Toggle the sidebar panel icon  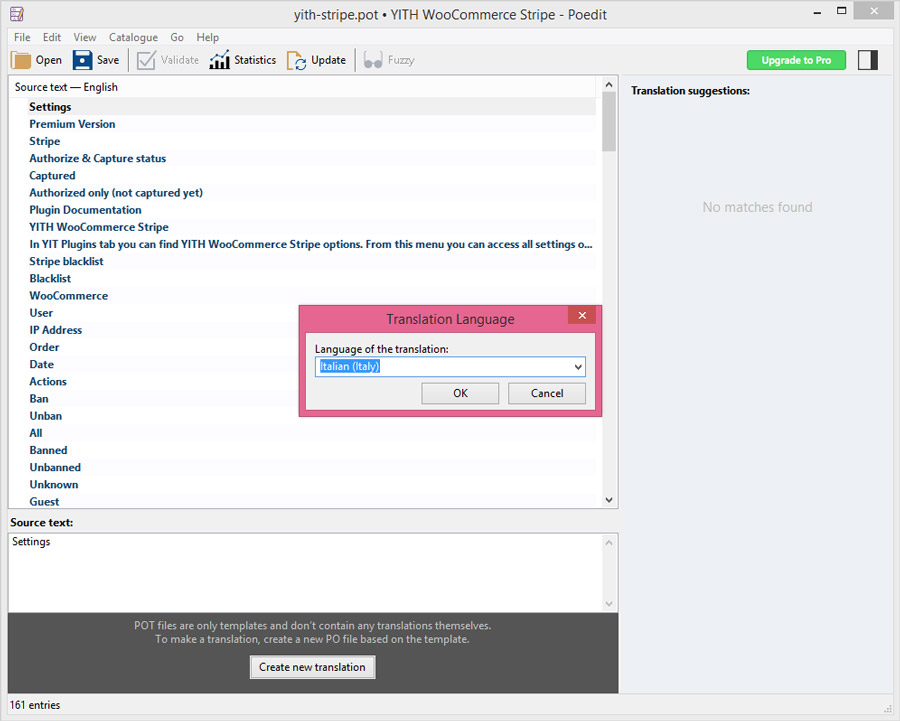click(x=868, y=60)
